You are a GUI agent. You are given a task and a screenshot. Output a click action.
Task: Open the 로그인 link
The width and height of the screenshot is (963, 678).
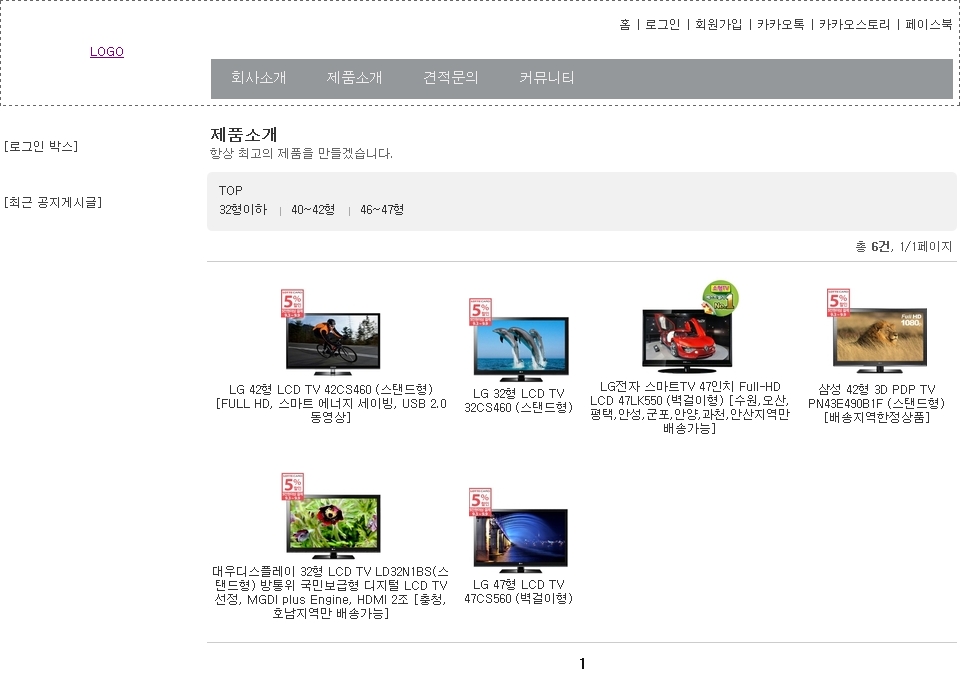click(663, 25)
